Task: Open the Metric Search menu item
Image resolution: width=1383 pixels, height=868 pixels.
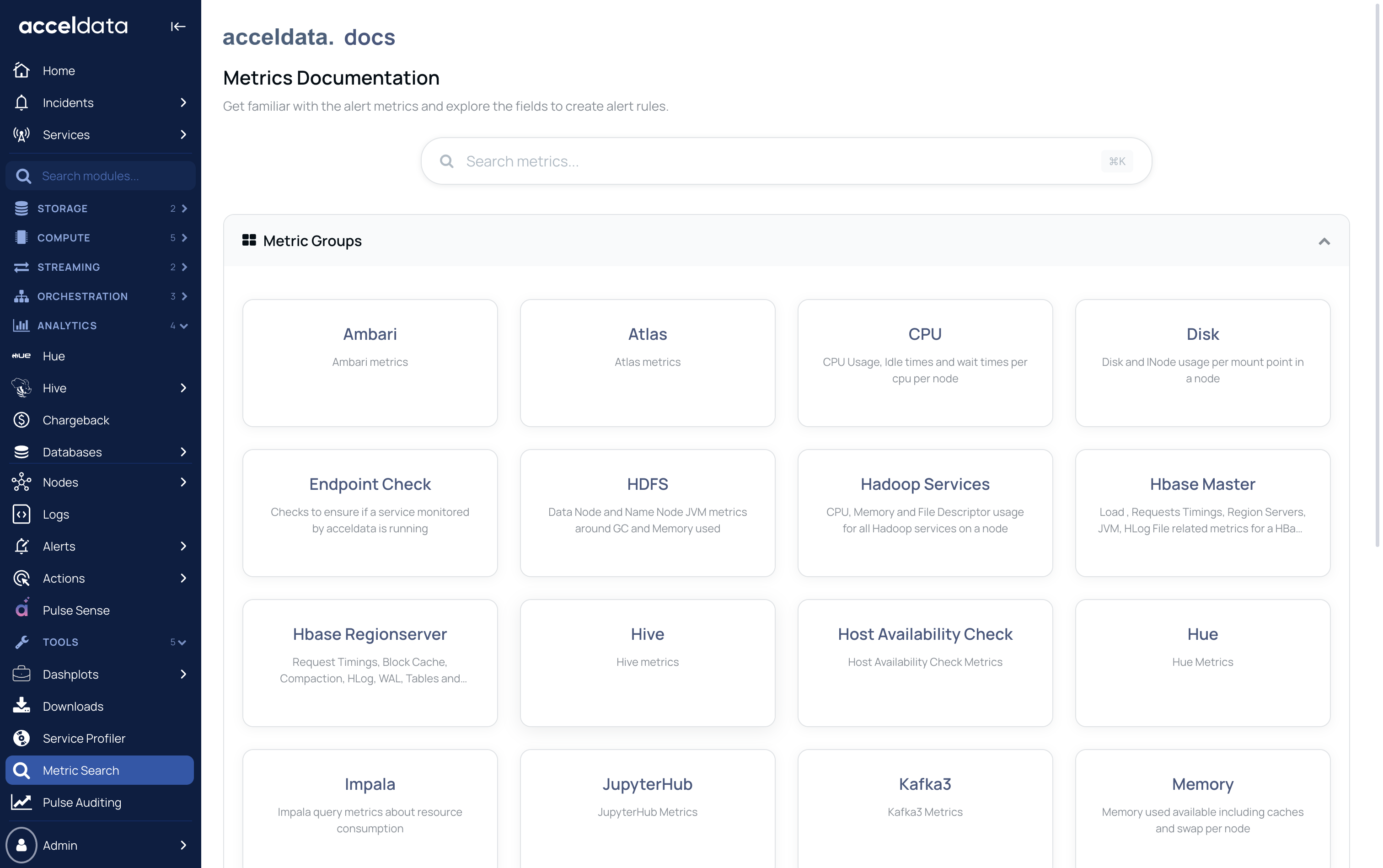Action: pos(100,771)
